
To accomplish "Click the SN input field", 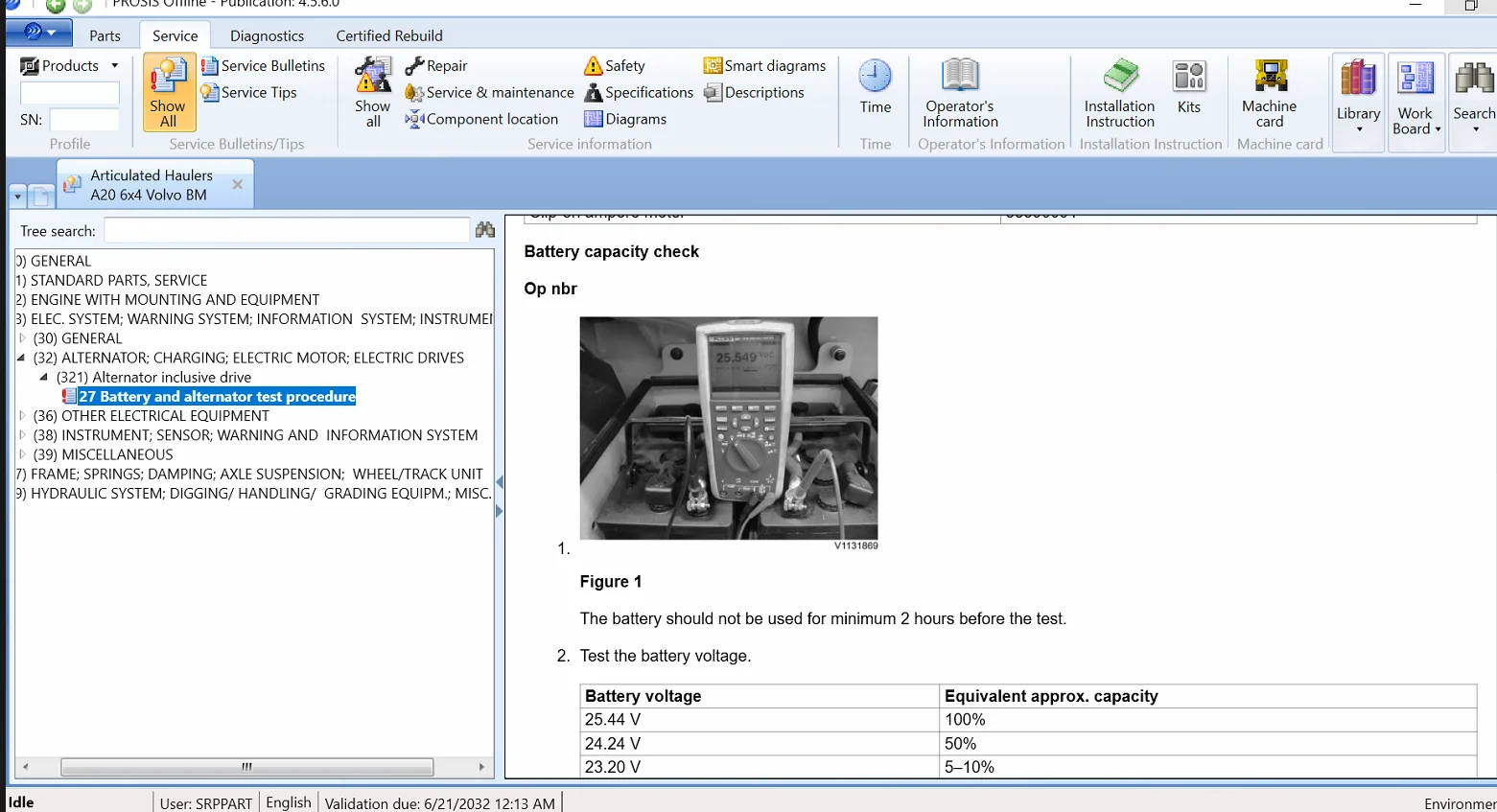I will point(83,120).
